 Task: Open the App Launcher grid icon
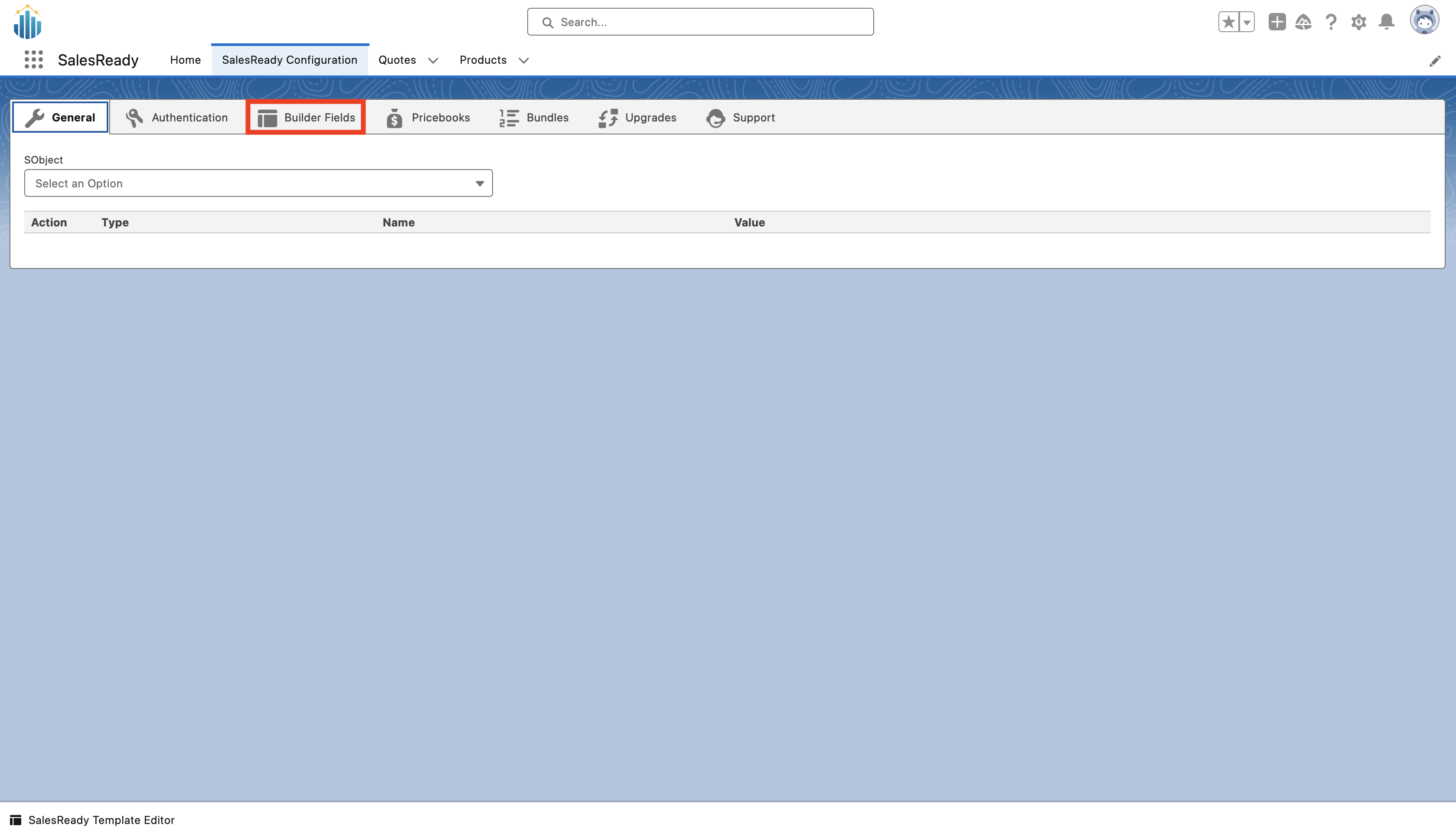[34, 60]
